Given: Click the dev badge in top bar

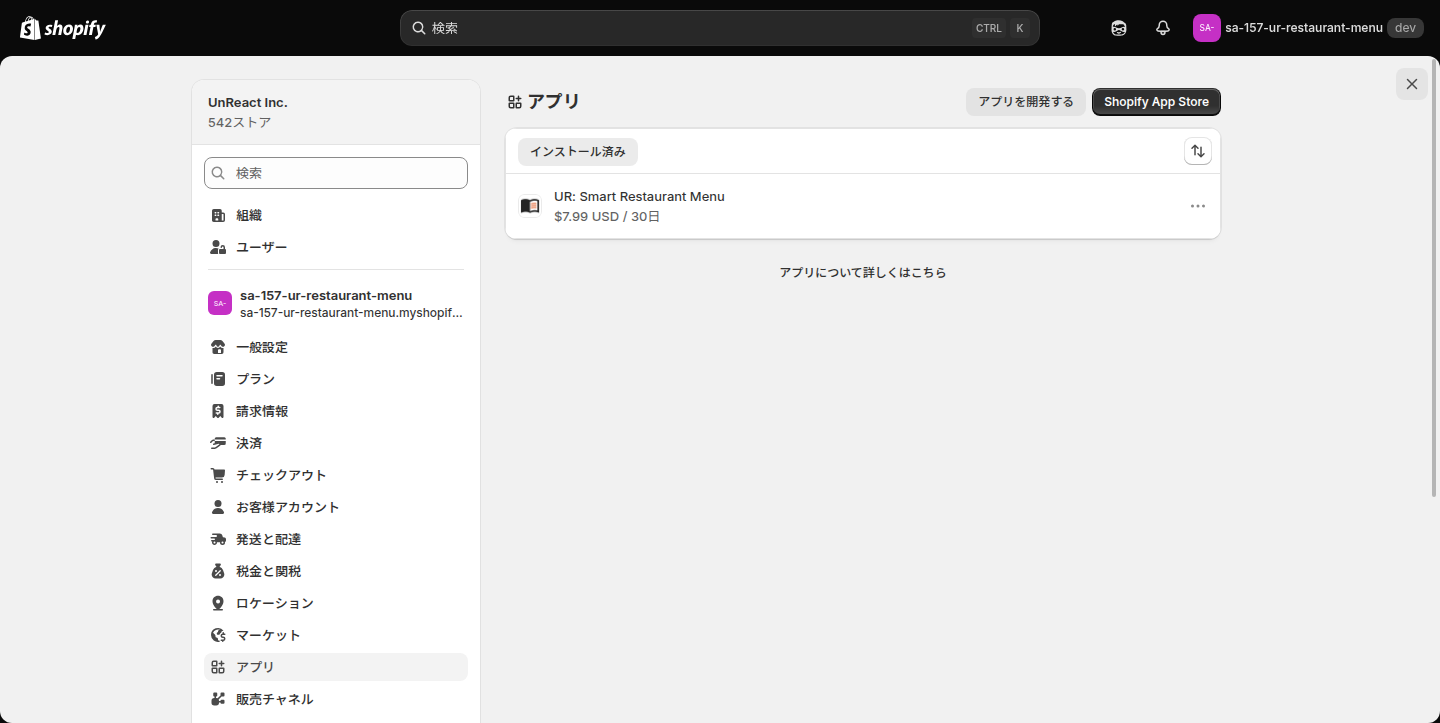Looking at the screenshot, I should click(x=1405, y=28).
